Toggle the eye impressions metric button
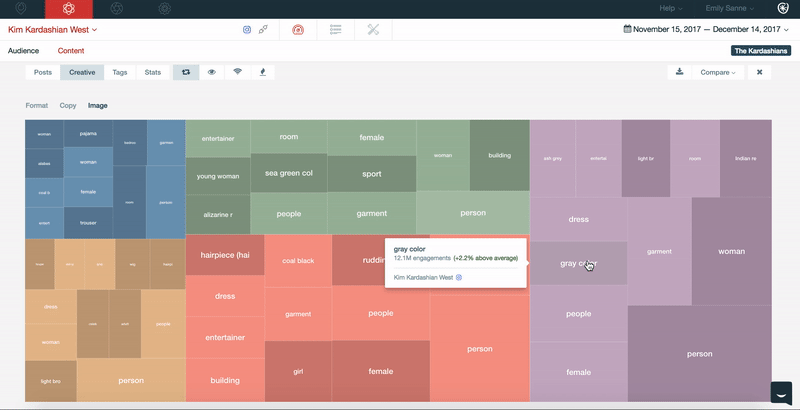This screenshot has width=800, height=410. [x=211, y=72]
